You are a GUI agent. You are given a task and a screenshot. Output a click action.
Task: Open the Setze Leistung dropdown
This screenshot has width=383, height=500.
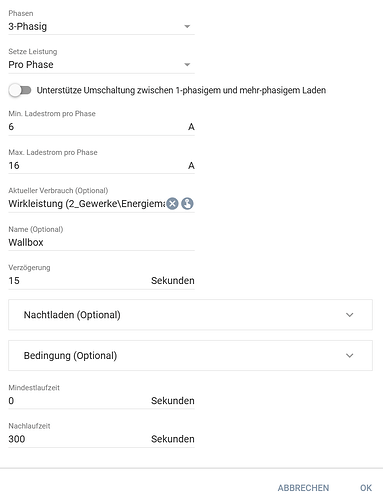(x=101, y=65)
